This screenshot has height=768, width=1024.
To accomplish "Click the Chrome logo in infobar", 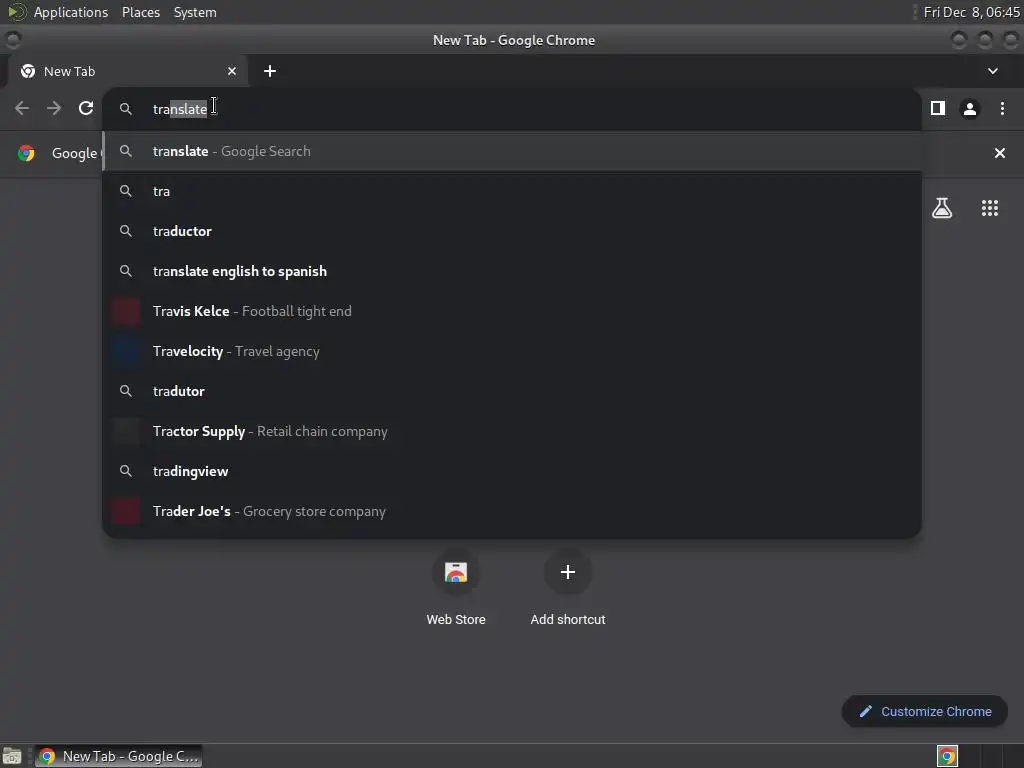I will point(26,153).
